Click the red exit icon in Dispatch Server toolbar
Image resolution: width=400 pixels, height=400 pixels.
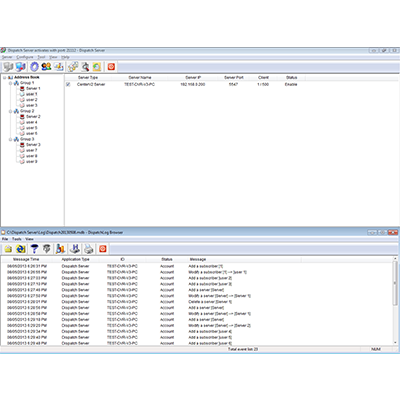point(111,67)
